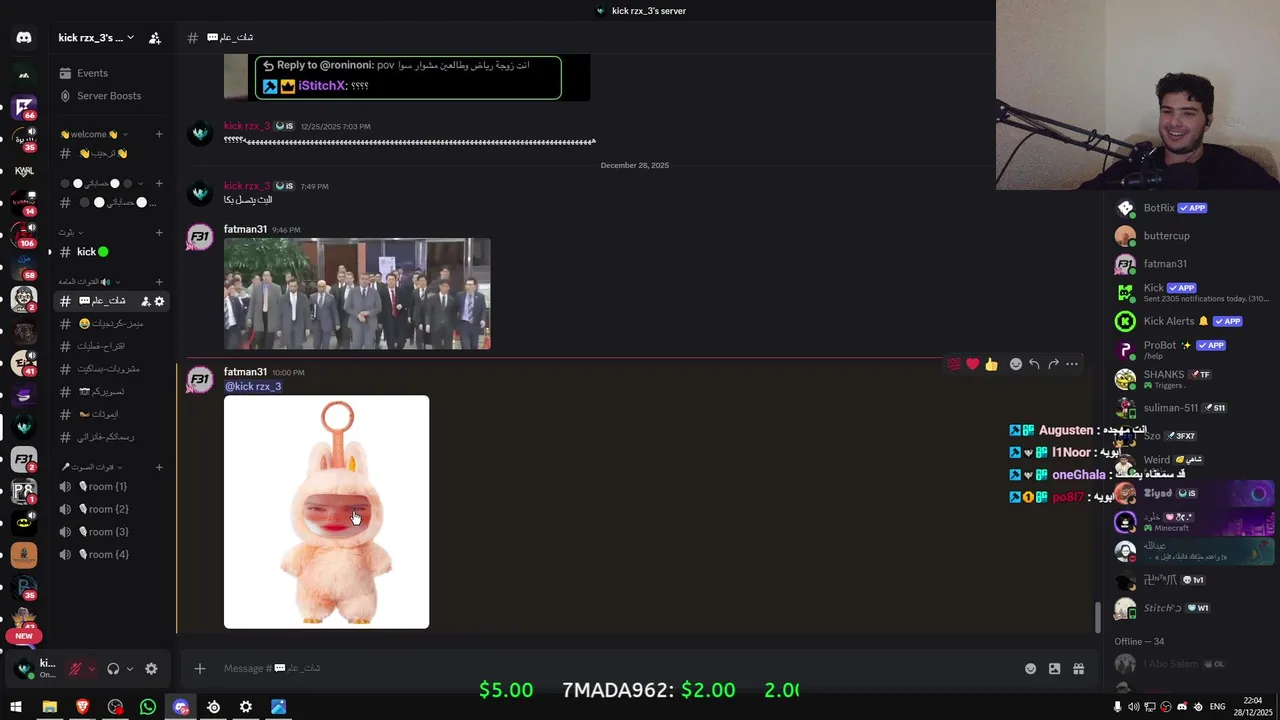Open the تصويركم channel
The width and height of the screenshot is (1280, 720).
(x=111, y=392)
